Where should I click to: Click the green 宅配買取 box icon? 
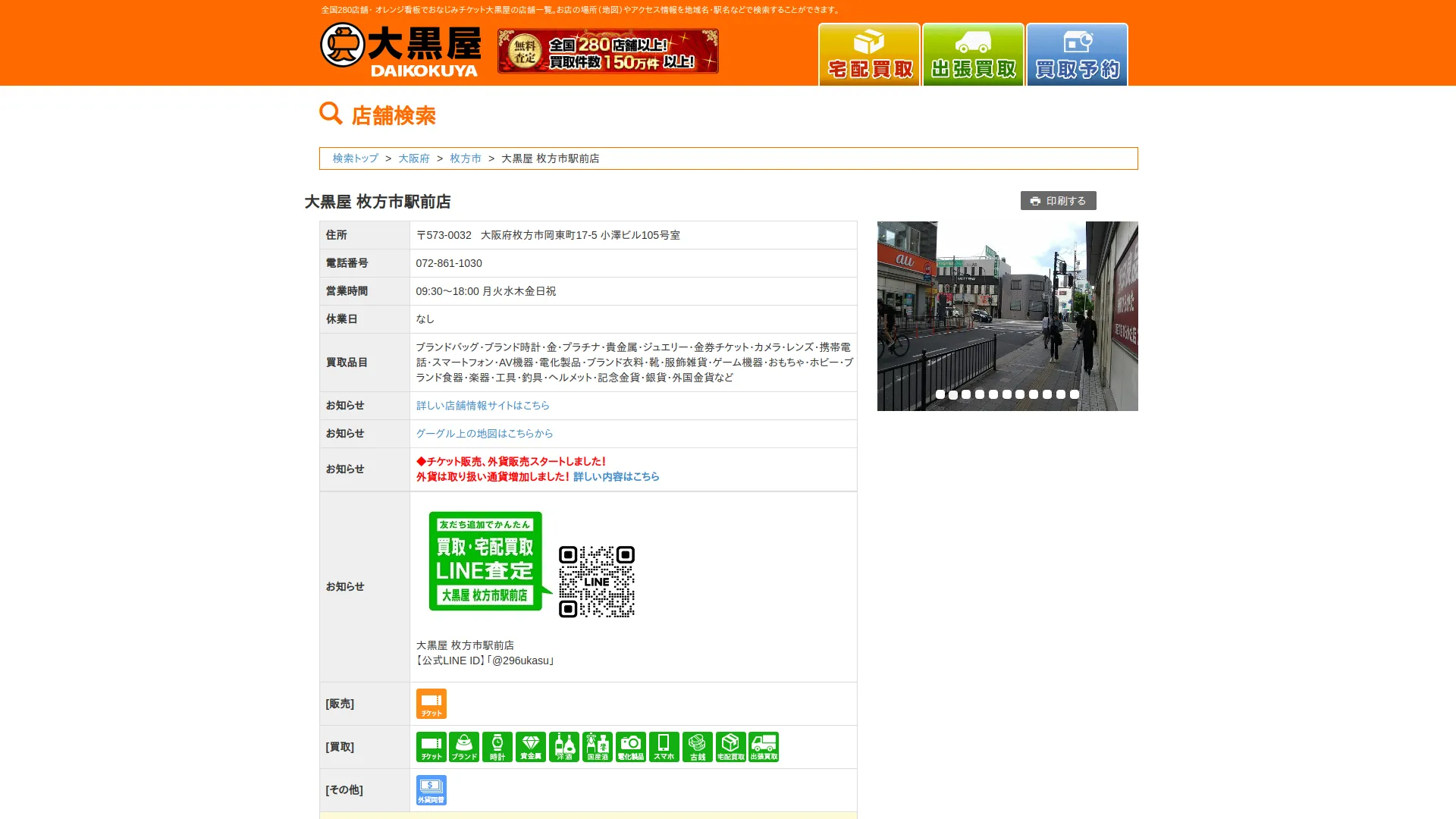(x=731, y=747)
